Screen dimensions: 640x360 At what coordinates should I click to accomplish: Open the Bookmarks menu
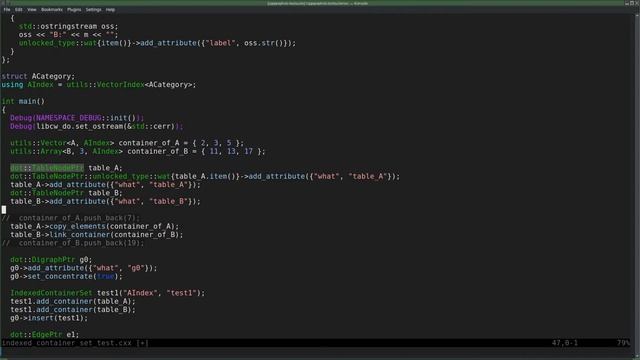(52, 9)
